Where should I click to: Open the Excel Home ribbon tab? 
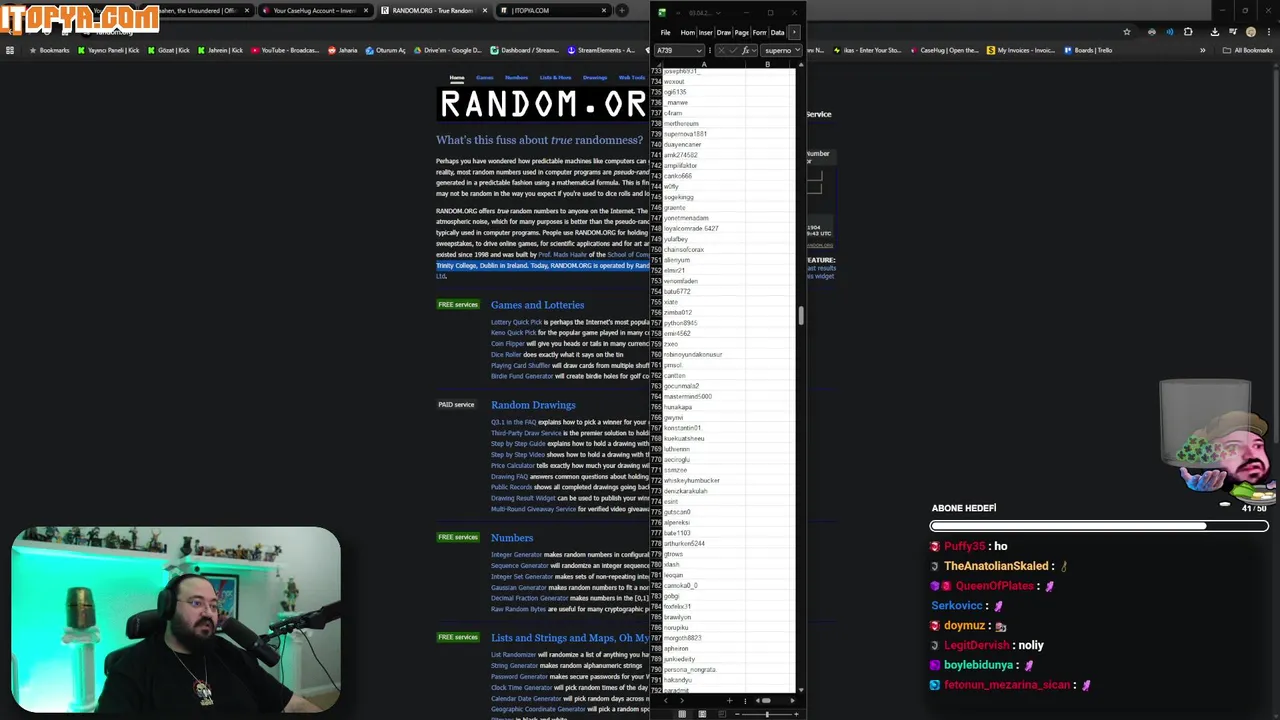(688, 32)
